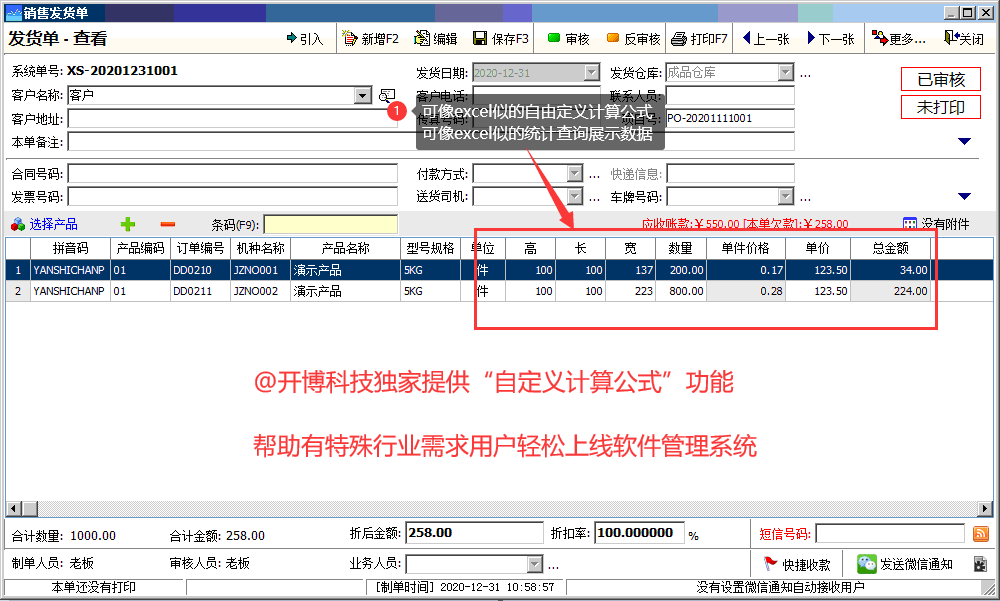1000x601 pixels.
Task: Click the ellipsis button next to 送货司机
Action: coord(594,198)
